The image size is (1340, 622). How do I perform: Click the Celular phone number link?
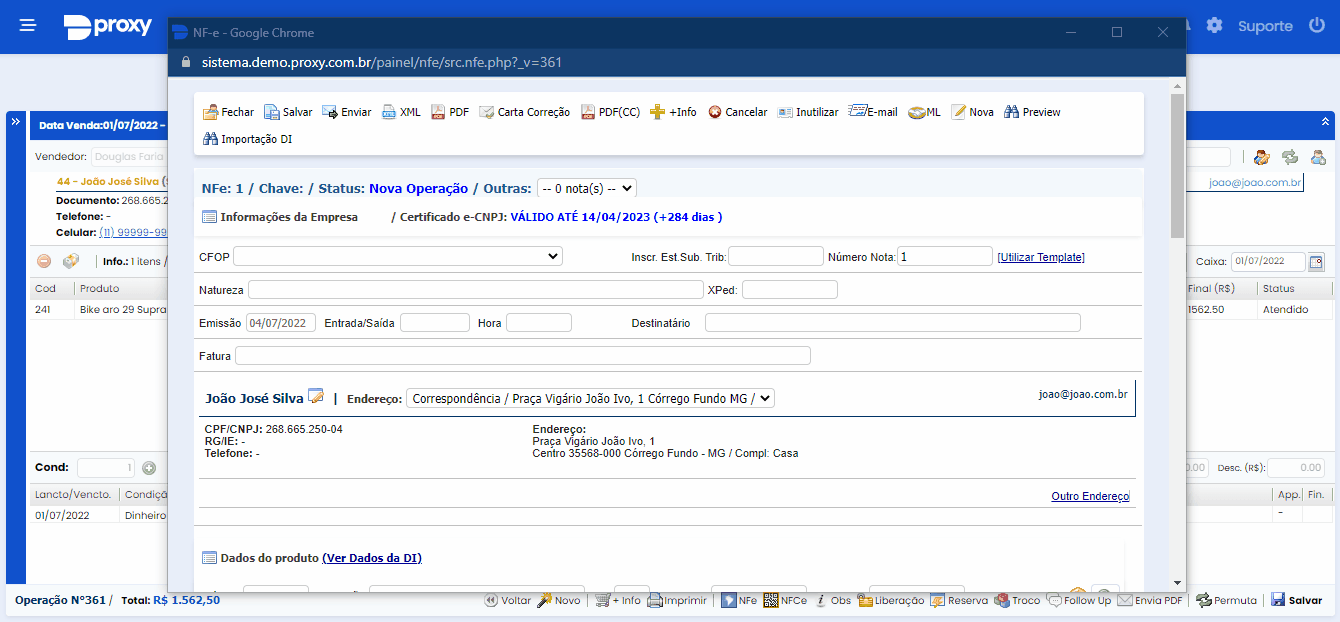(133, 232)
